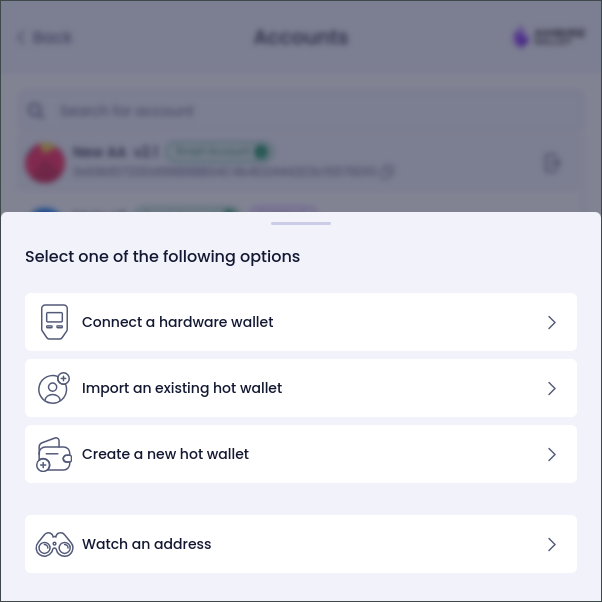Click the bottom sheet drag handle
Image resolution: width=602 pixels, height=602 pixels.
pos(301,223)
